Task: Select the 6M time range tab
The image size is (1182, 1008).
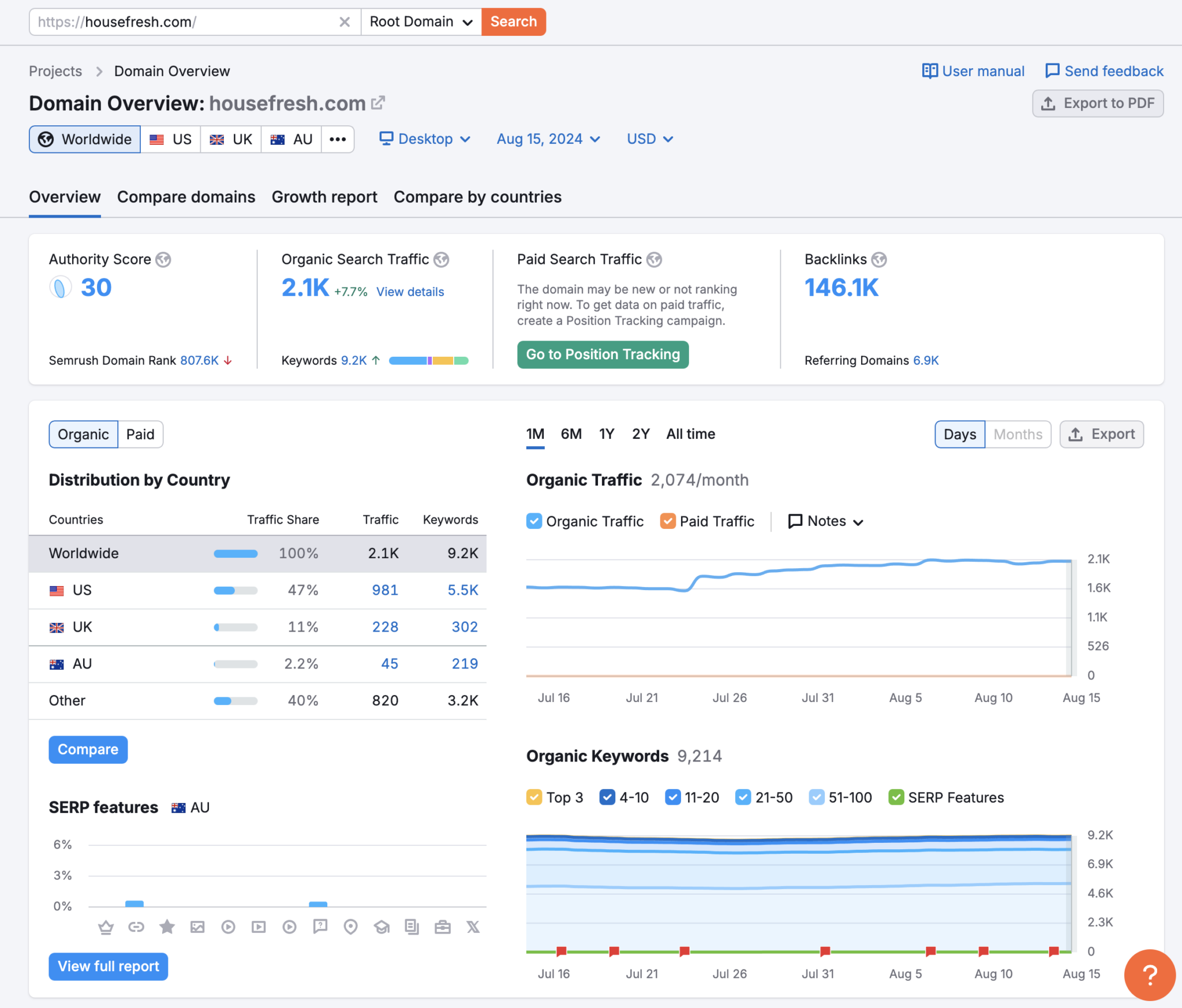Action: tap(571, 434)
